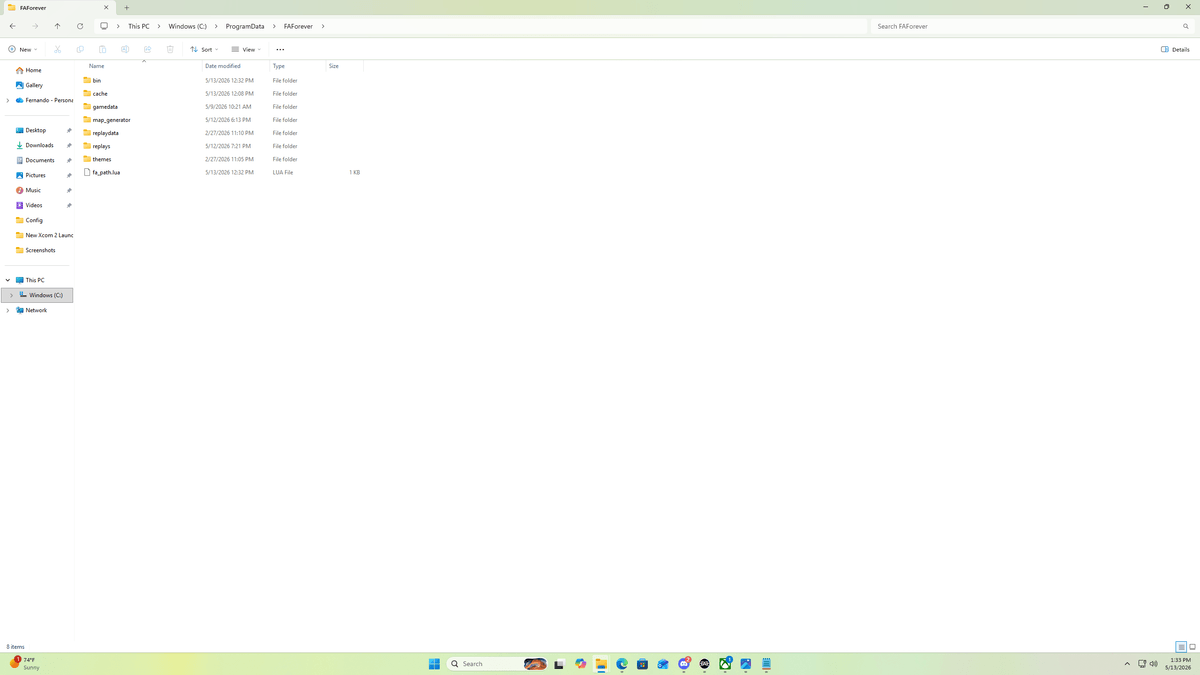Click the search magnifier icon

[1186, 26]
